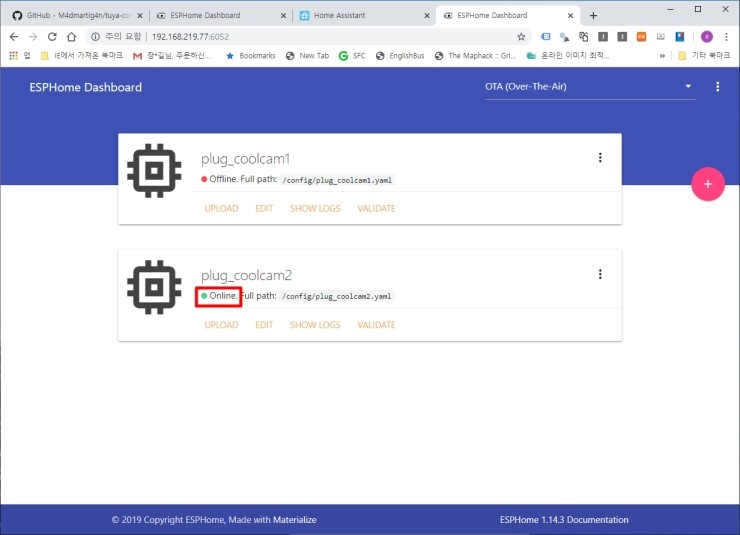
Task: Click the /config/plug_coolcam1.yaml path text
Action: coord(337,180)
